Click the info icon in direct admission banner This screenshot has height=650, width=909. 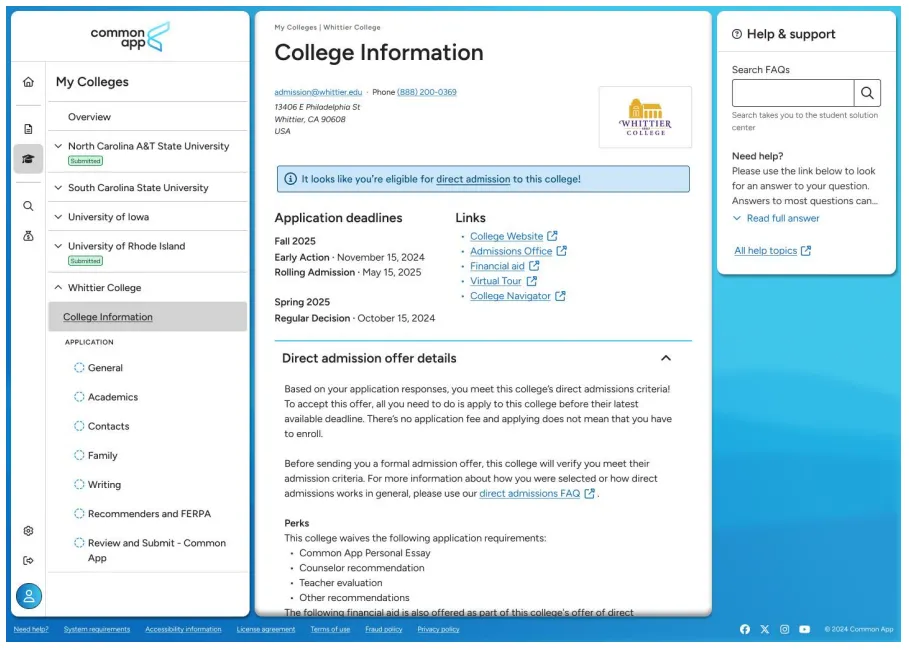(x=290, y=179)
